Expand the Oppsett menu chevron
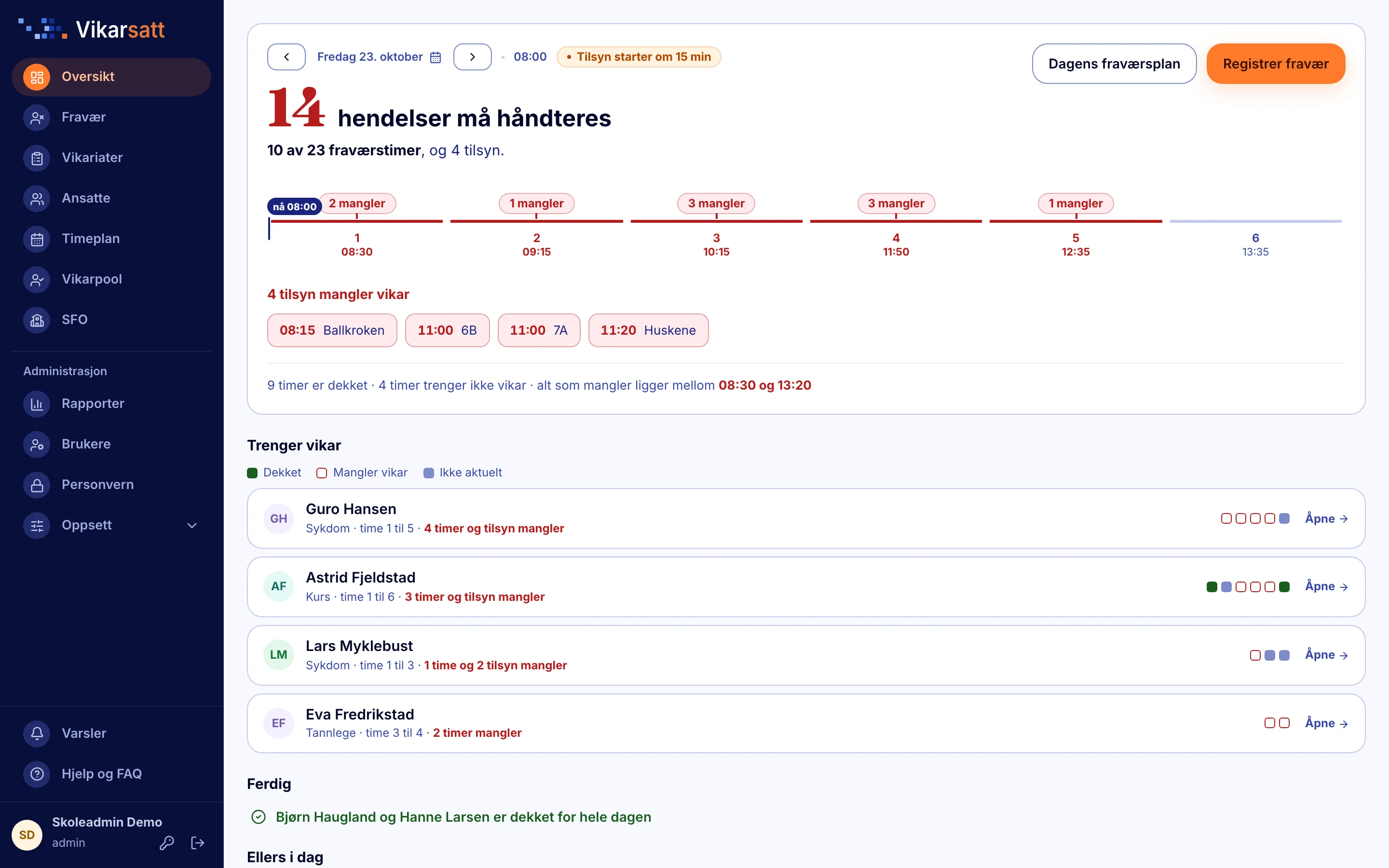Image resolution: width=1389 pixels, height=868 pixels. [x=192, y=525]
